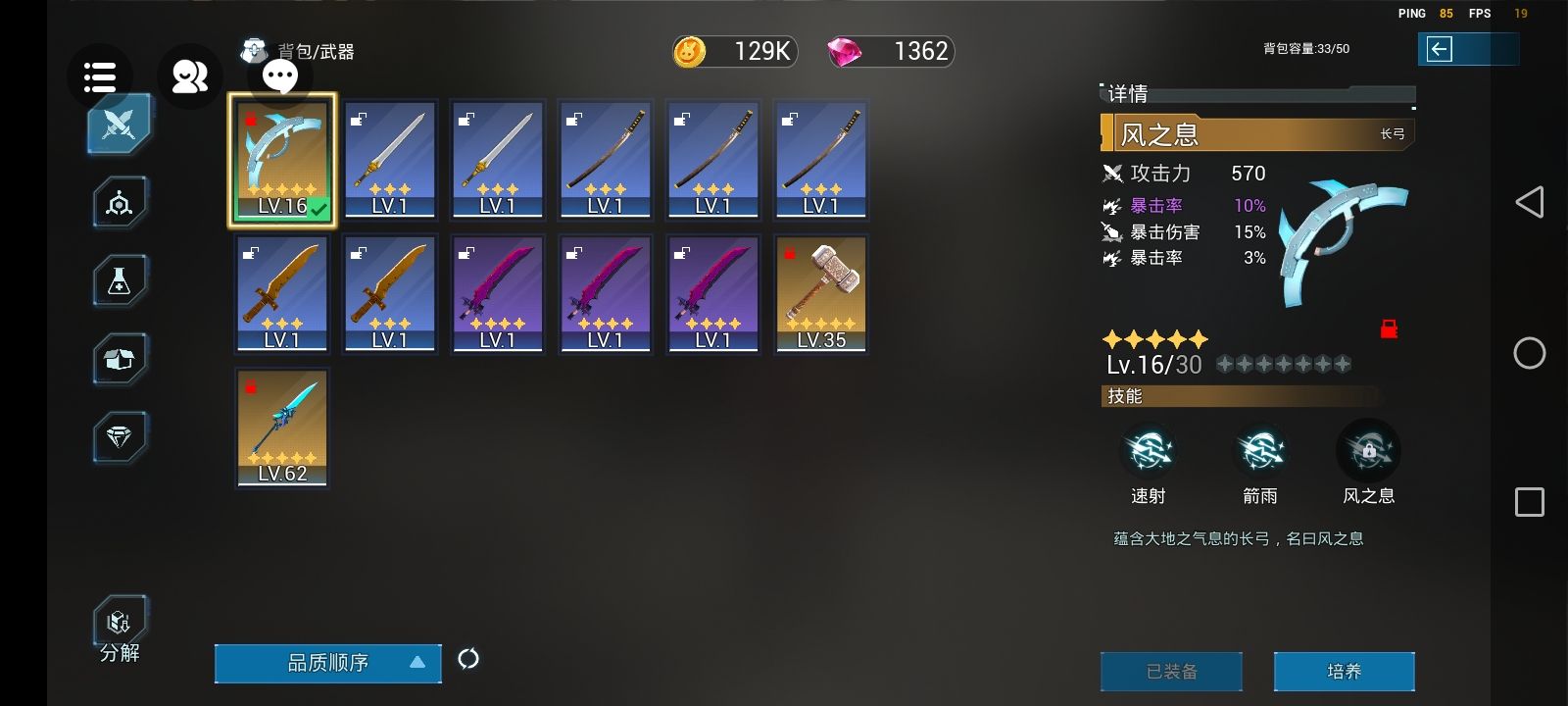
Task: Click the refresh icon beside sort dropdown
Action: (468, 659)
